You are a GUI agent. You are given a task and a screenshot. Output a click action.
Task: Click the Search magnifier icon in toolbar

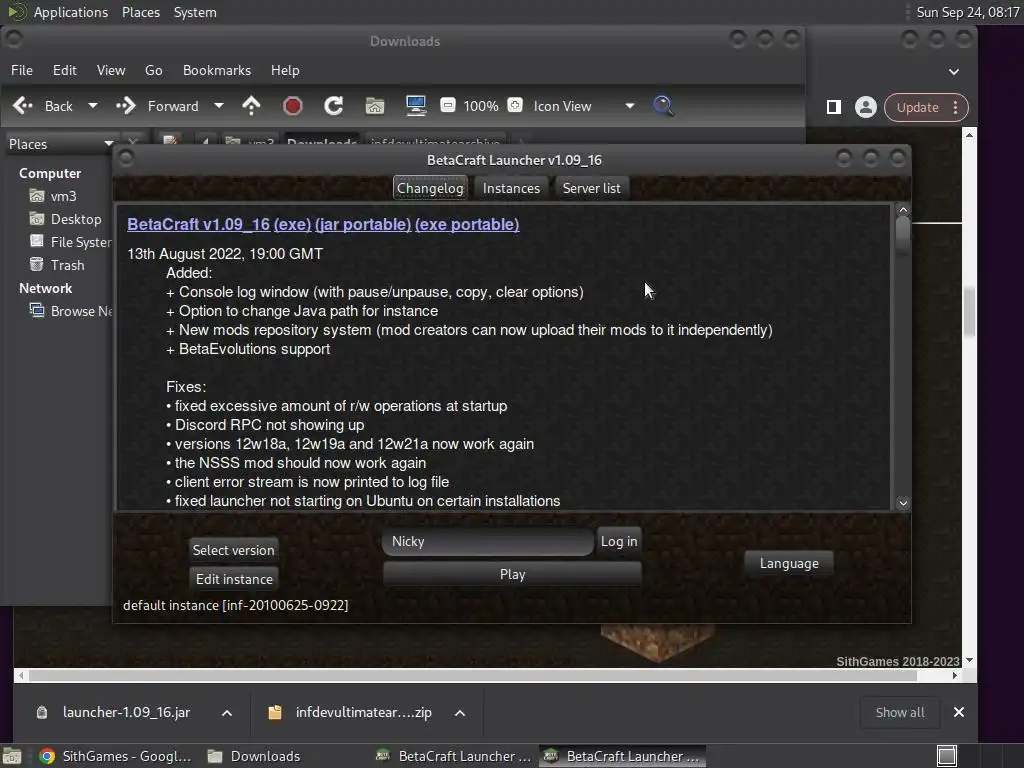coord(664,106)
